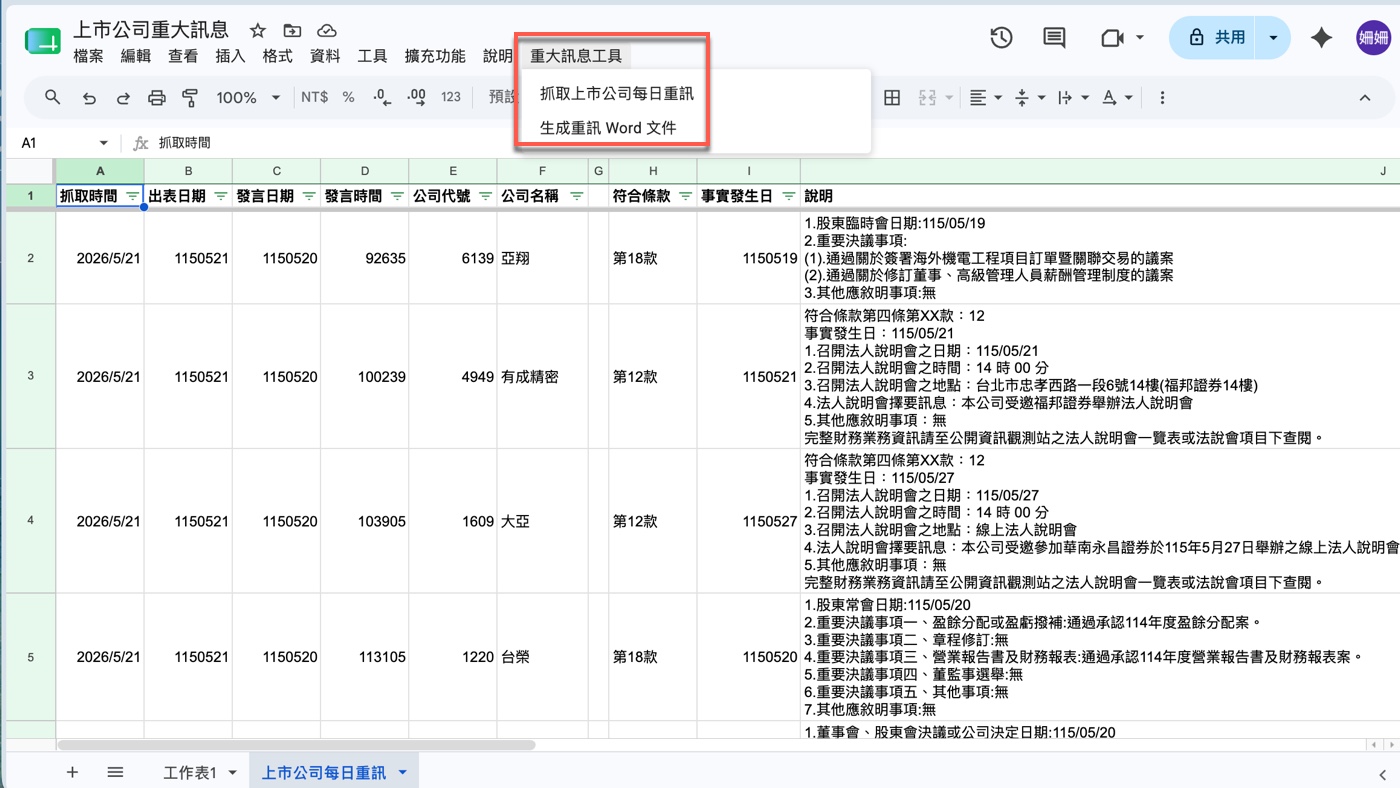Toggle filter on 出表日期 column
The height and width of the screenshot is (788, 1400).
click(x=221, y=197)
